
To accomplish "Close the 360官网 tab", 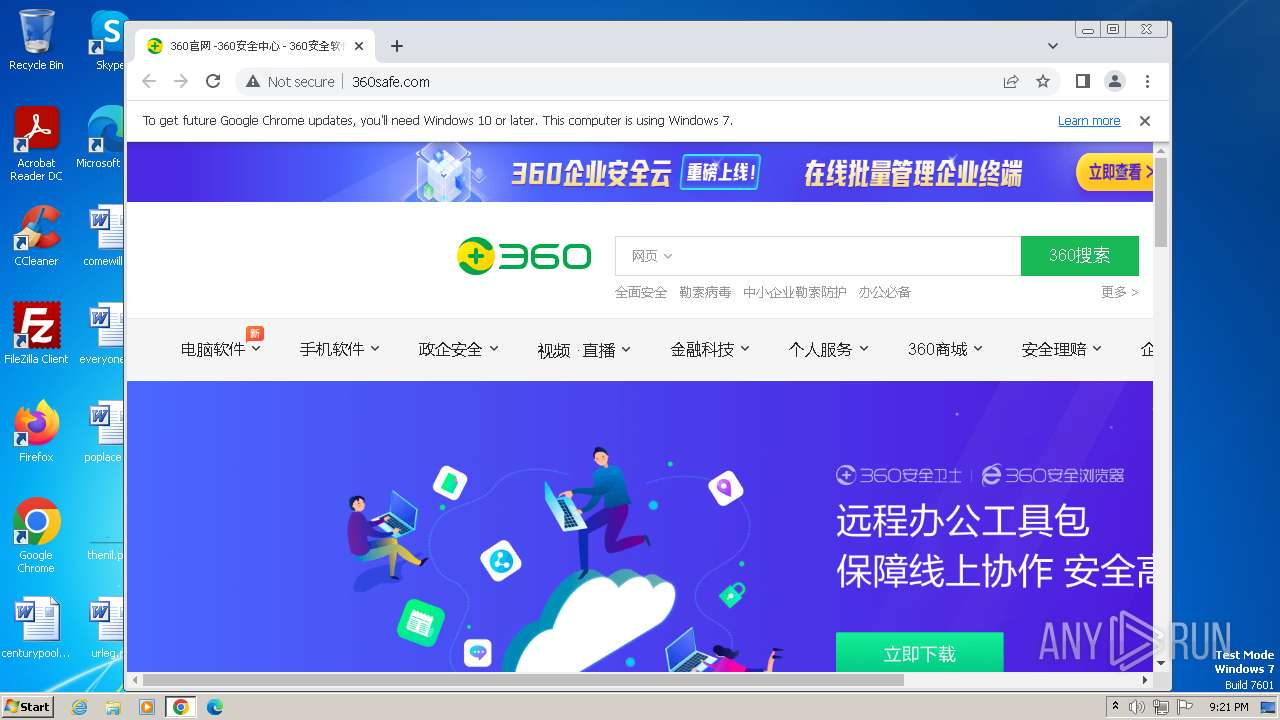I will tap(359, 46).
